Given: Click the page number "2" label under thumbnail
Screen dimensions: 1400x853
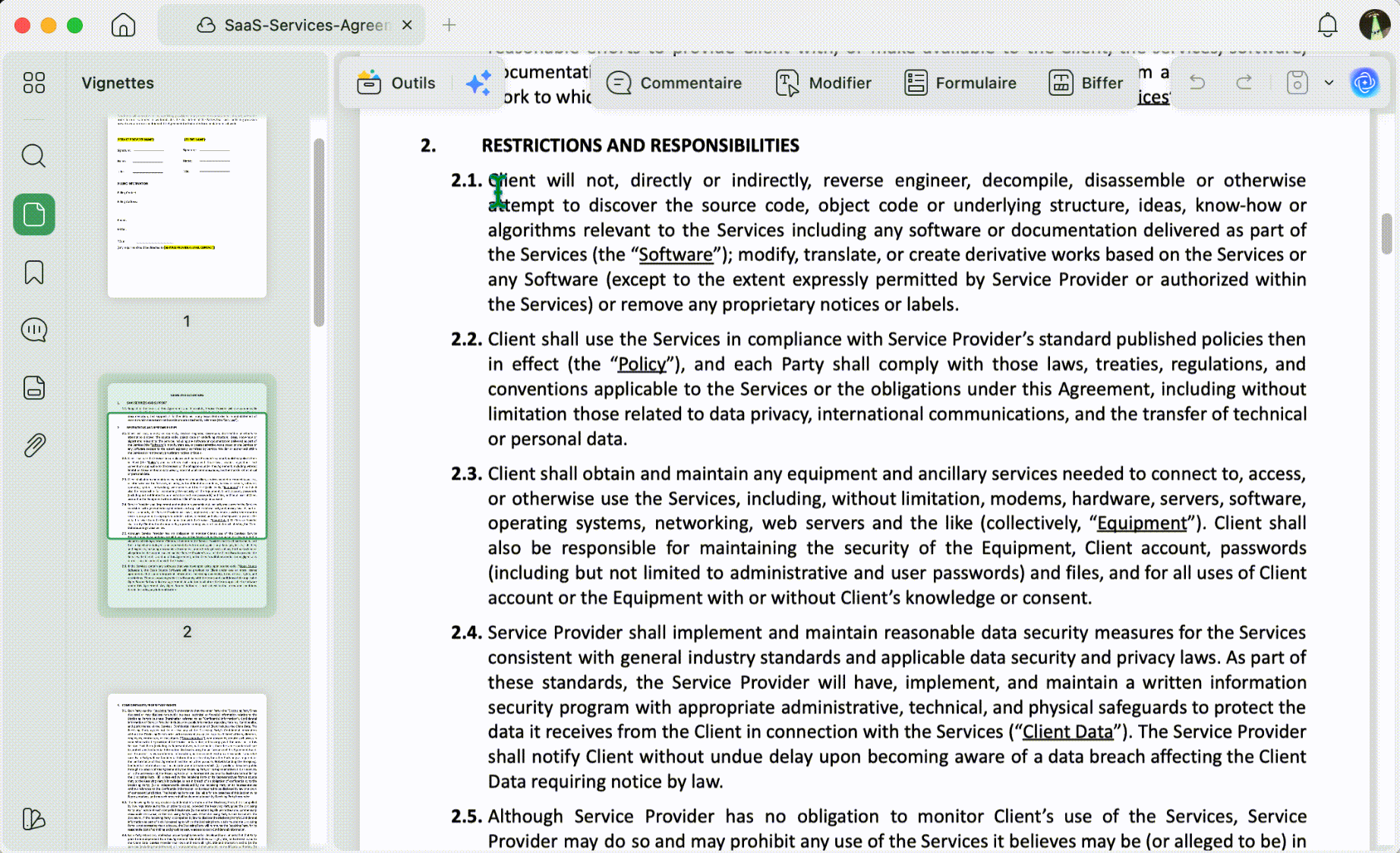Looking at the screenshot, I should (187, 631).
